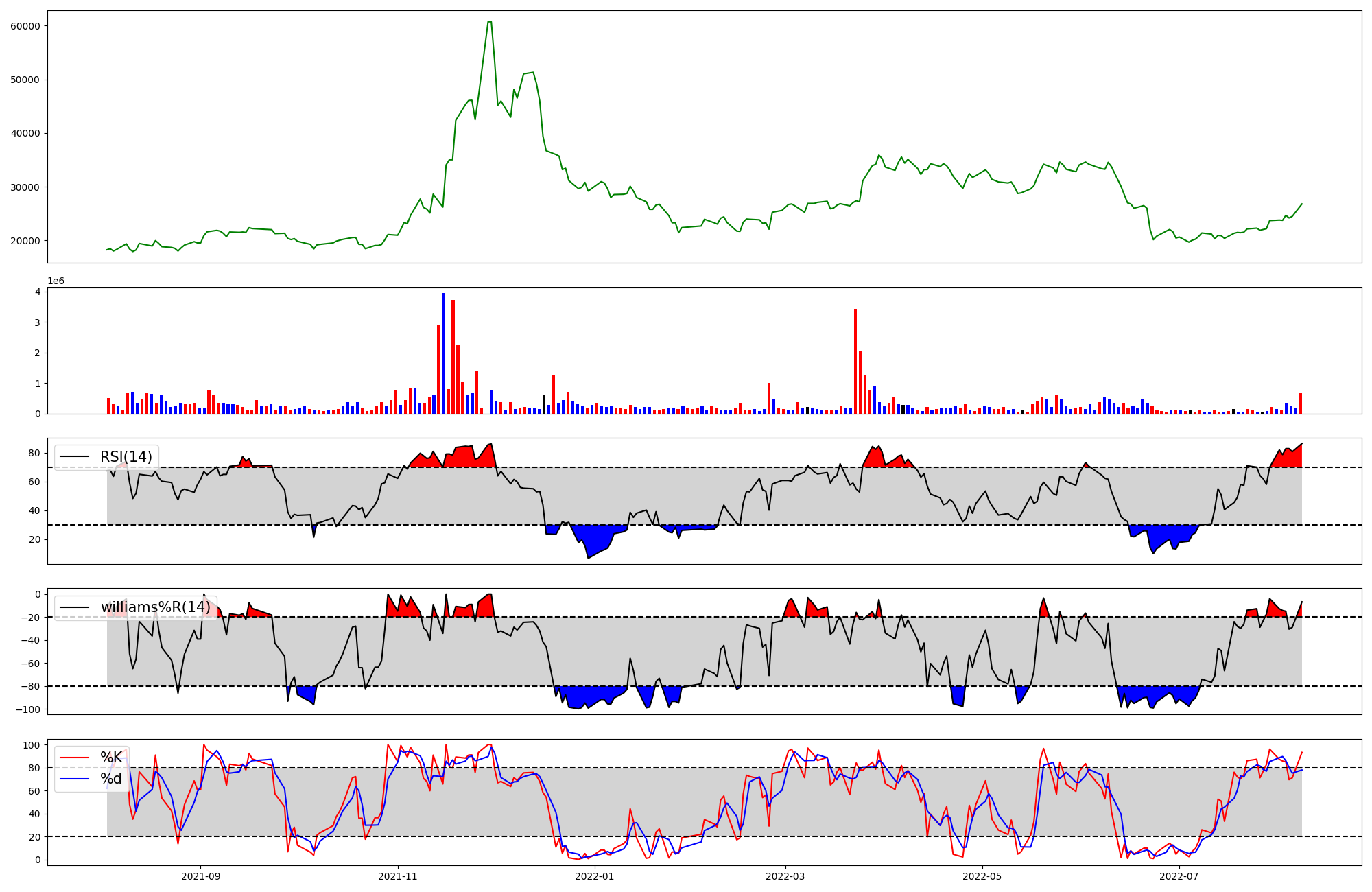Click the 2022-05 x-axis date label
Viewport: 1372px width, 892px height.
coord(982,876)
